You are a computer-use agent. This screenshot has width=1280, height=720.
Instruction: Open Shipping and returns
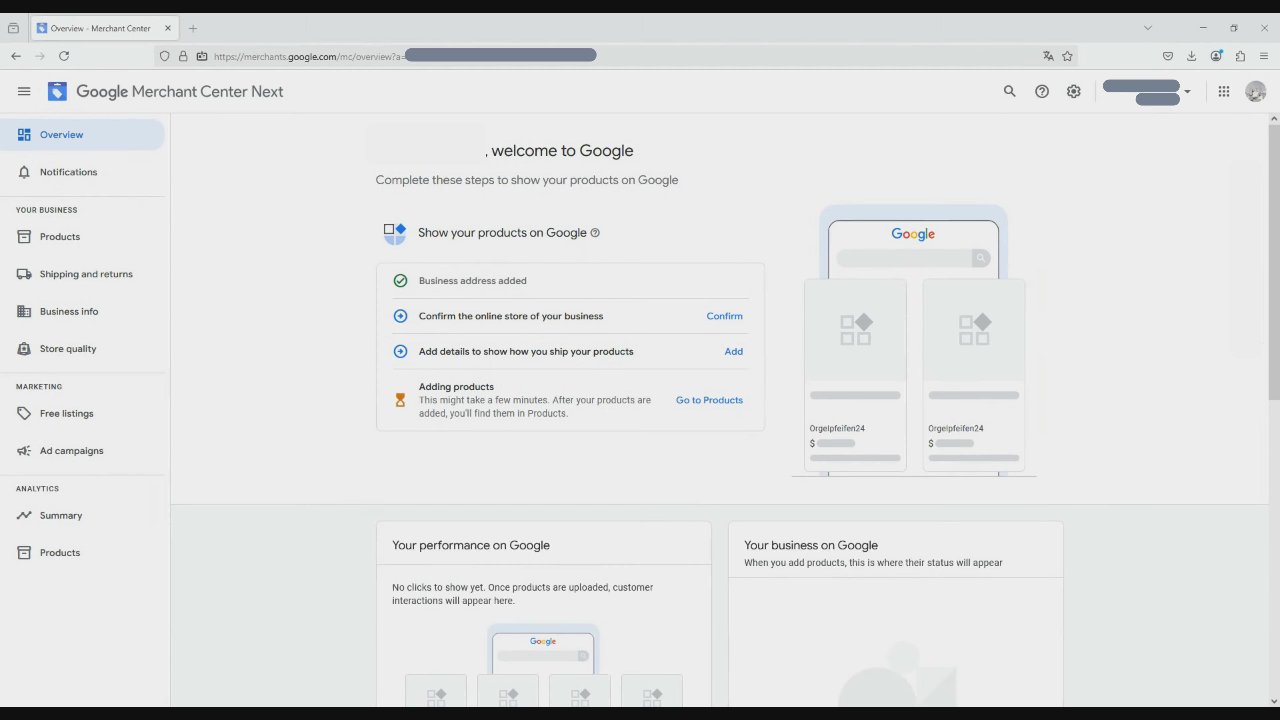(x=82, y=274)
